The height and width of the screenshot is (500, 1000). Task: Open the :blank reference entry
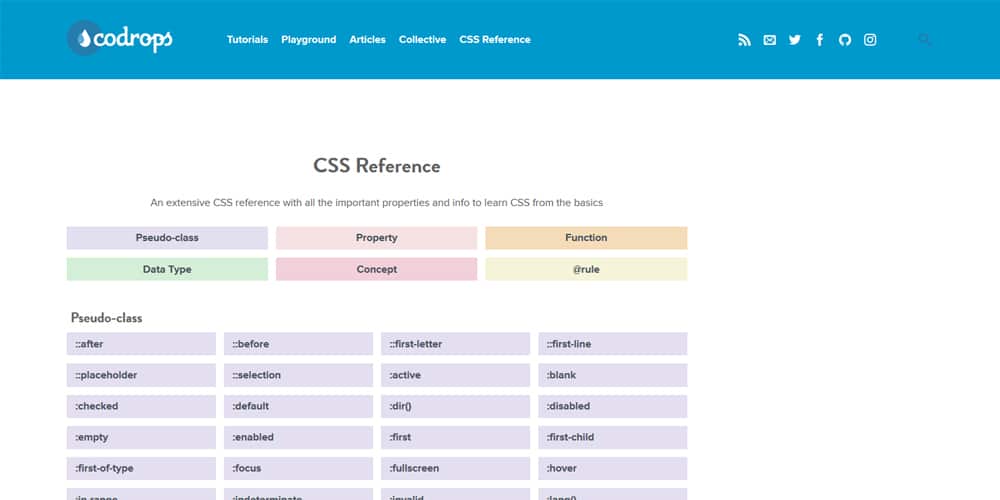coord(612,375)
